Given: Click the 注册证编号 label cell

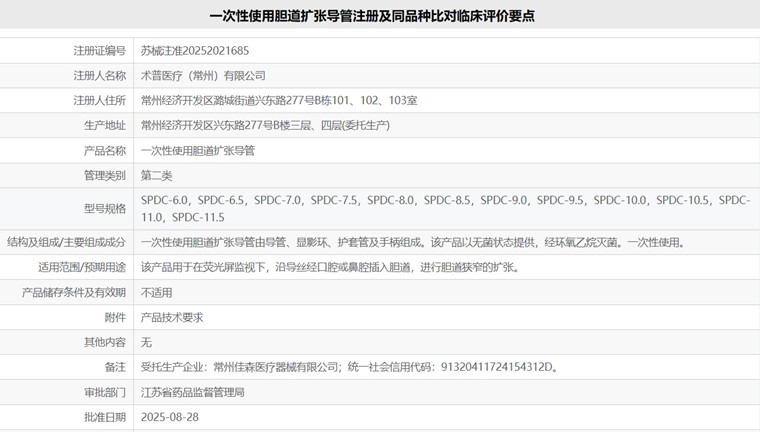Looking at the screenshot, I should (x=99, y=50).
